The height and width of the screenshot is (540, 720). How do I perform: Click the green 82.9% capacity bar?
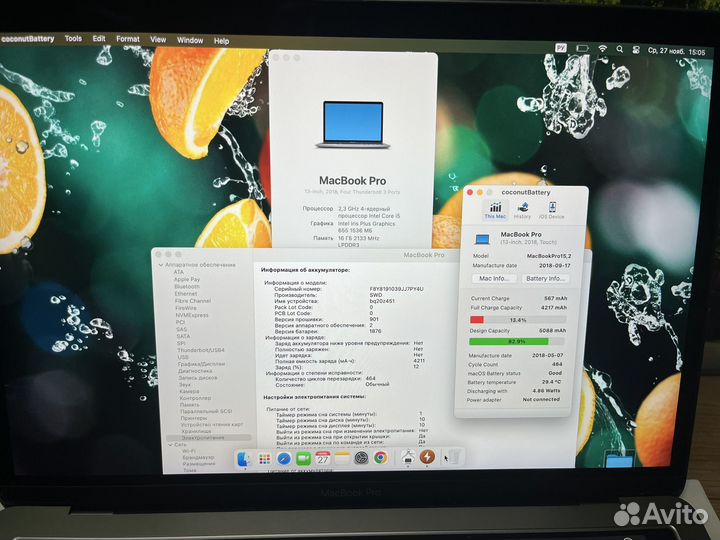pyautogui.click(x=517, y=342)
